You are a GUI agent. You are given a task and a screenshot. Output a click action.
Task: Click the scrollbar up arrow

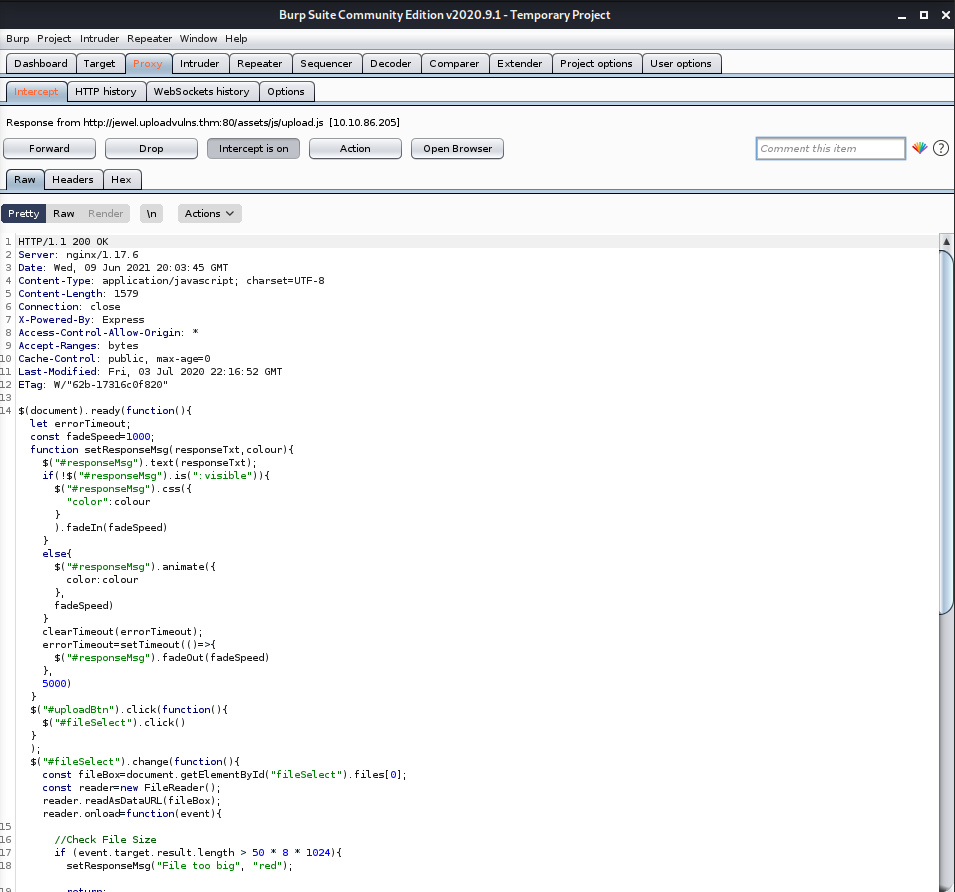pyautogui.click(x=946, y=241)
